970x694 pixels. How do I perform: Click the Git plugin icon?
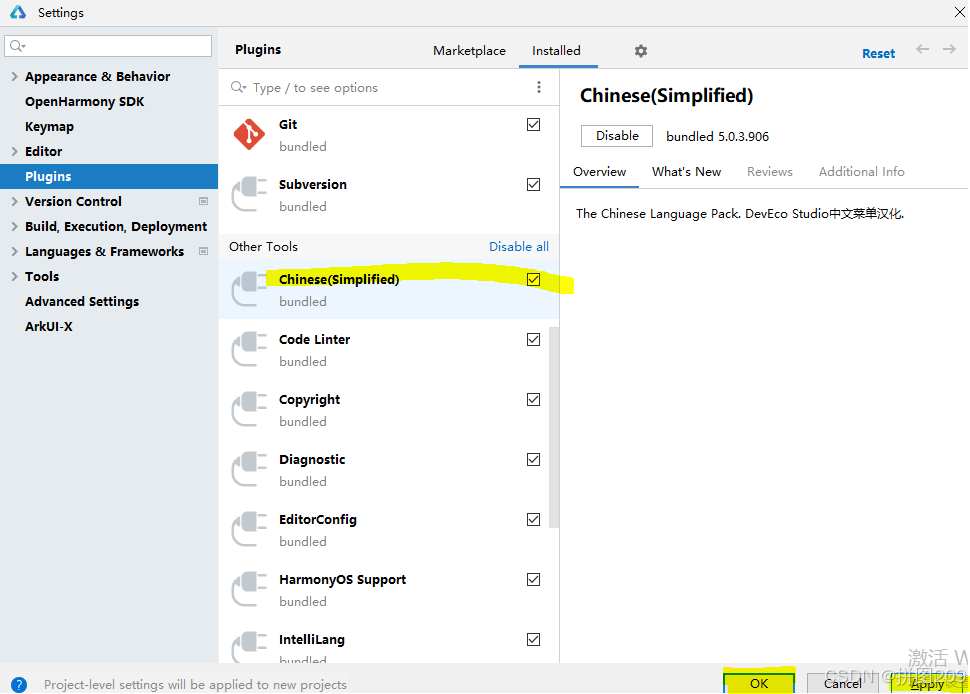[249, 134]
